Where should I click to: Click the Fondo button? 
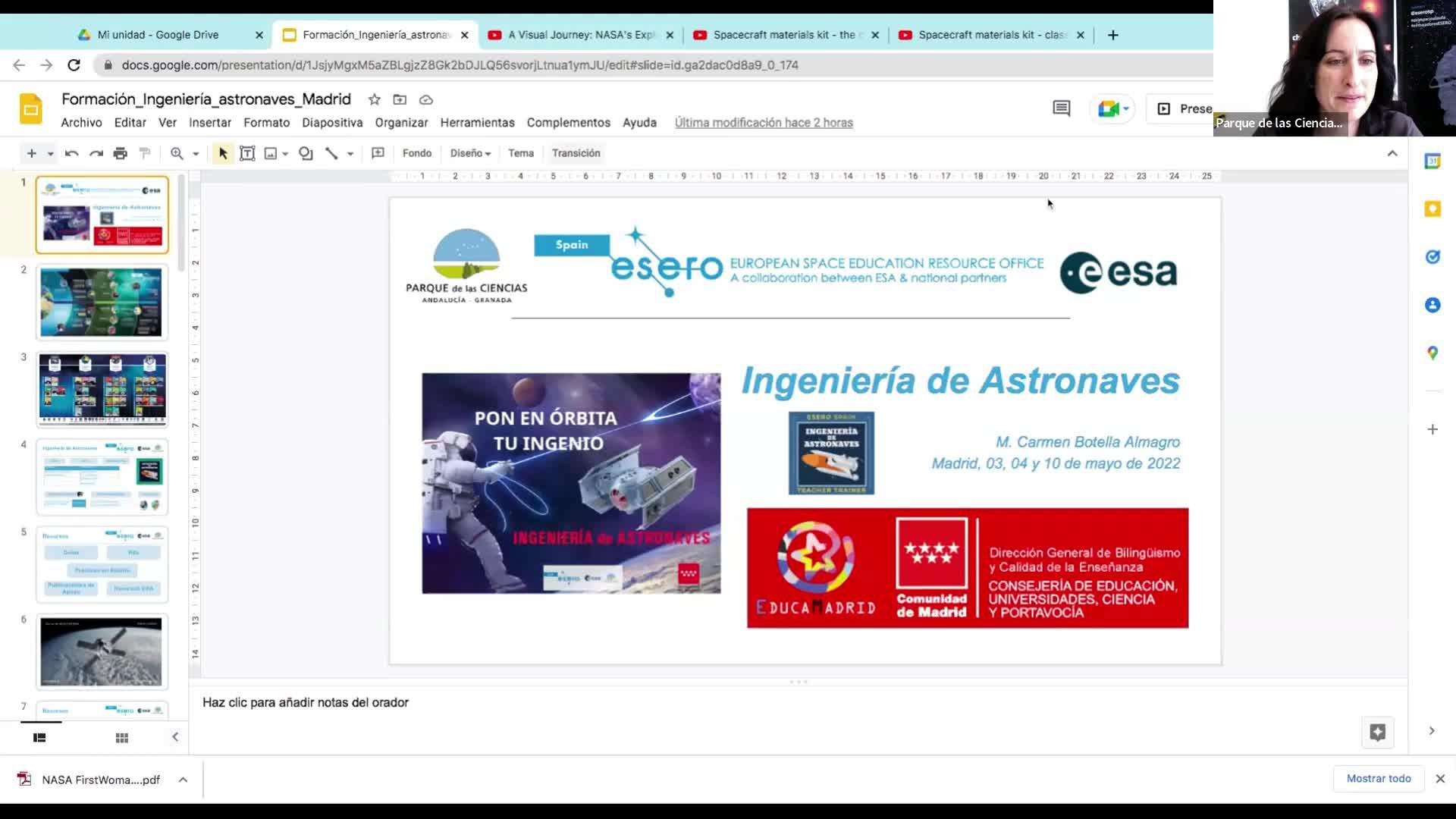(417, 153)
